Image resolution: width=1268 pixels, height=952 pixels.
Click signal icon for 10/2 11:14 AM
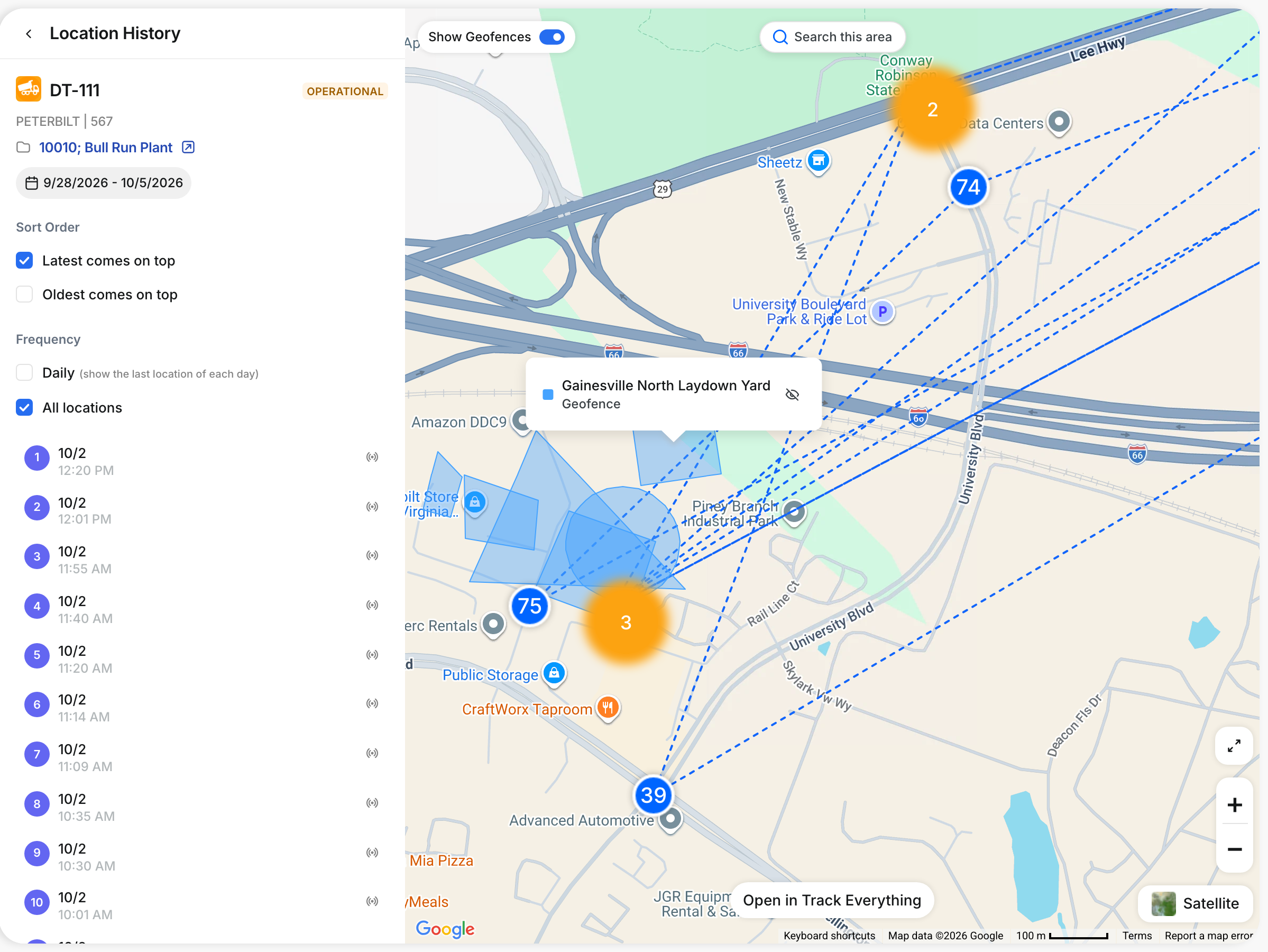tap(373, 703)
